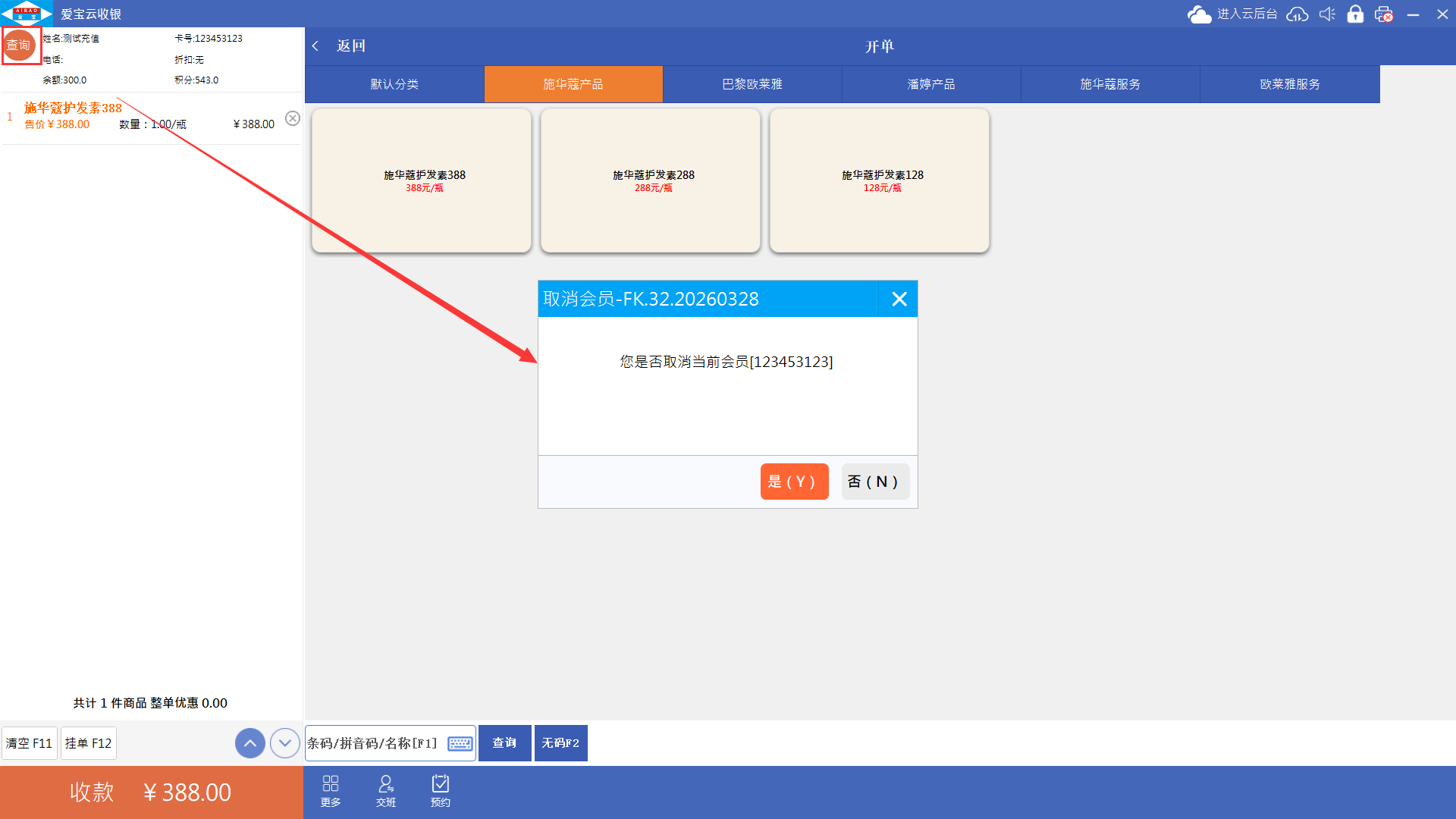The width and height of the screenshot is (1456, 819).
Task: Open the on-screen keyboard icon
Action: 460,743
